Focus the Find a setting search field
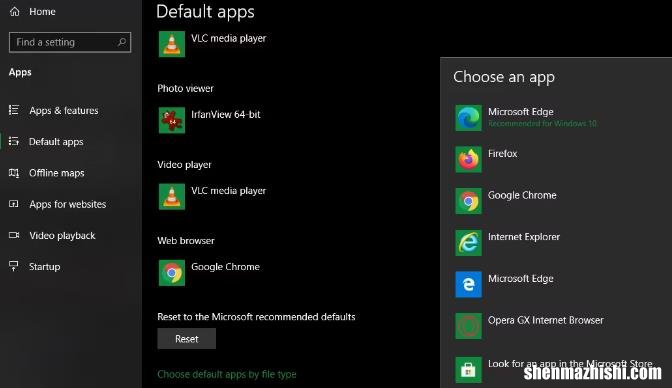The height and width of the screenshot is (388, 672). (x=70, y=42)
